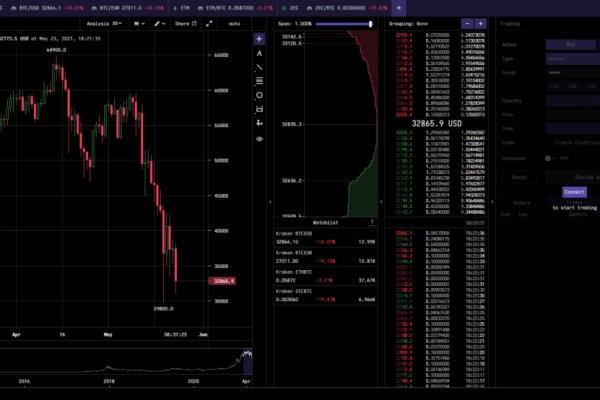The image size is (600, 400).
Task: Click the Connect button to start trading
Action: point(574,191)
